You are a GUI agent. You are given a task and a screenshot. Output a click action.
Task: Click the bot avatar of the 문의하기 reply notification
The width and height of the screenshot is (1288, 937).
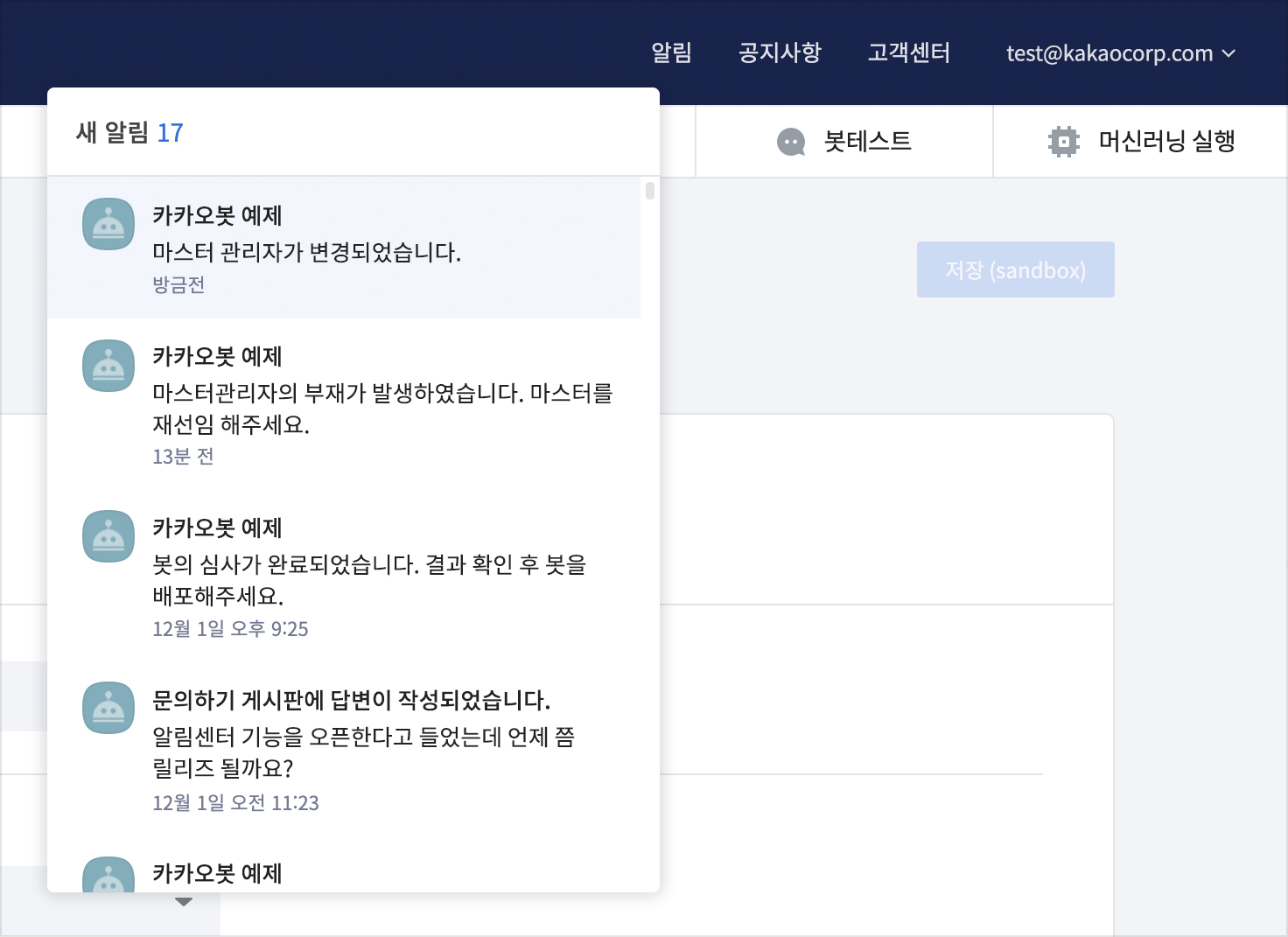pyautogui.click(x=108, y=708)
